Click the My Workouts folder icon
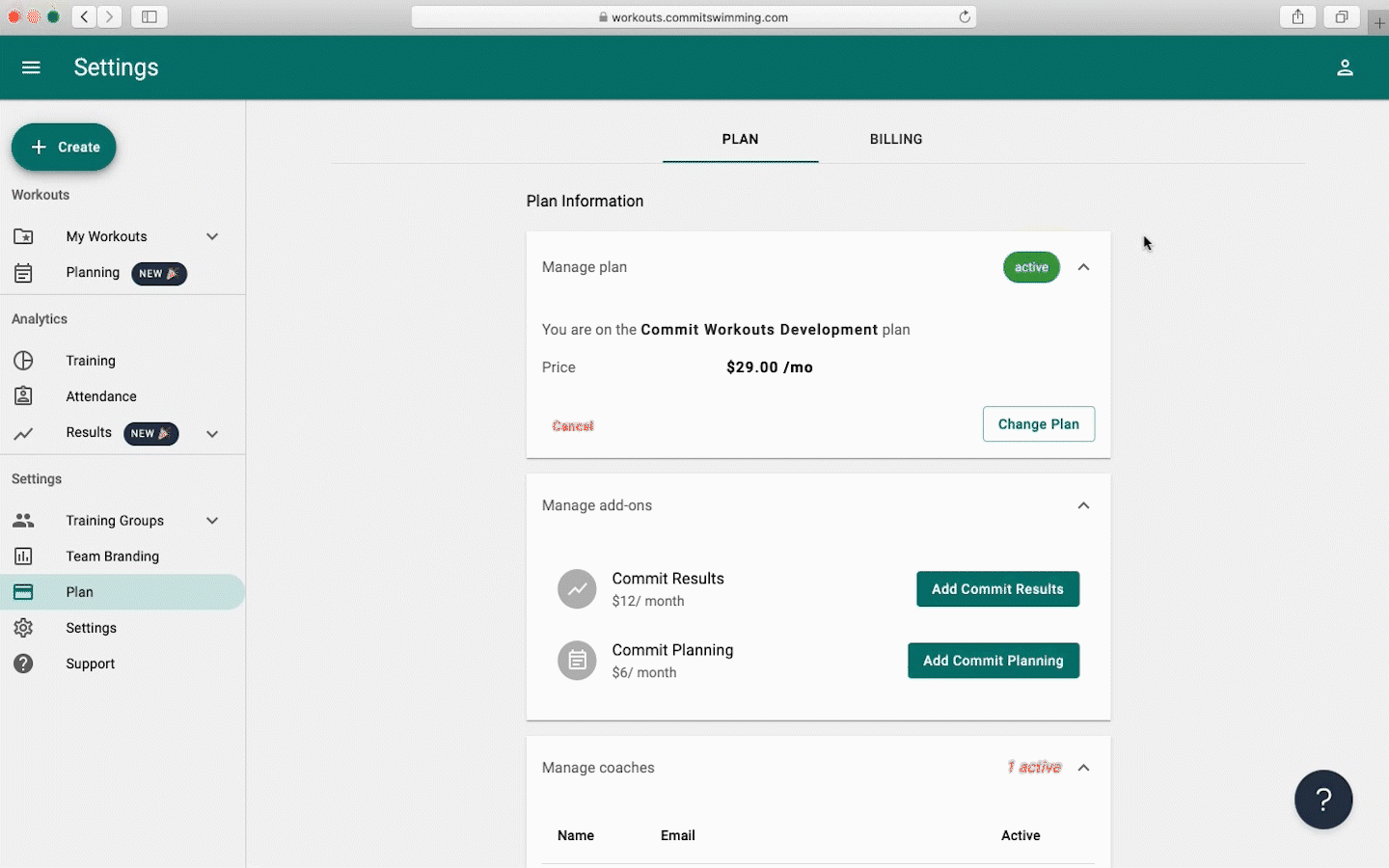The height and width of the screenshot is (868, 1389). (x=23, y=236)
